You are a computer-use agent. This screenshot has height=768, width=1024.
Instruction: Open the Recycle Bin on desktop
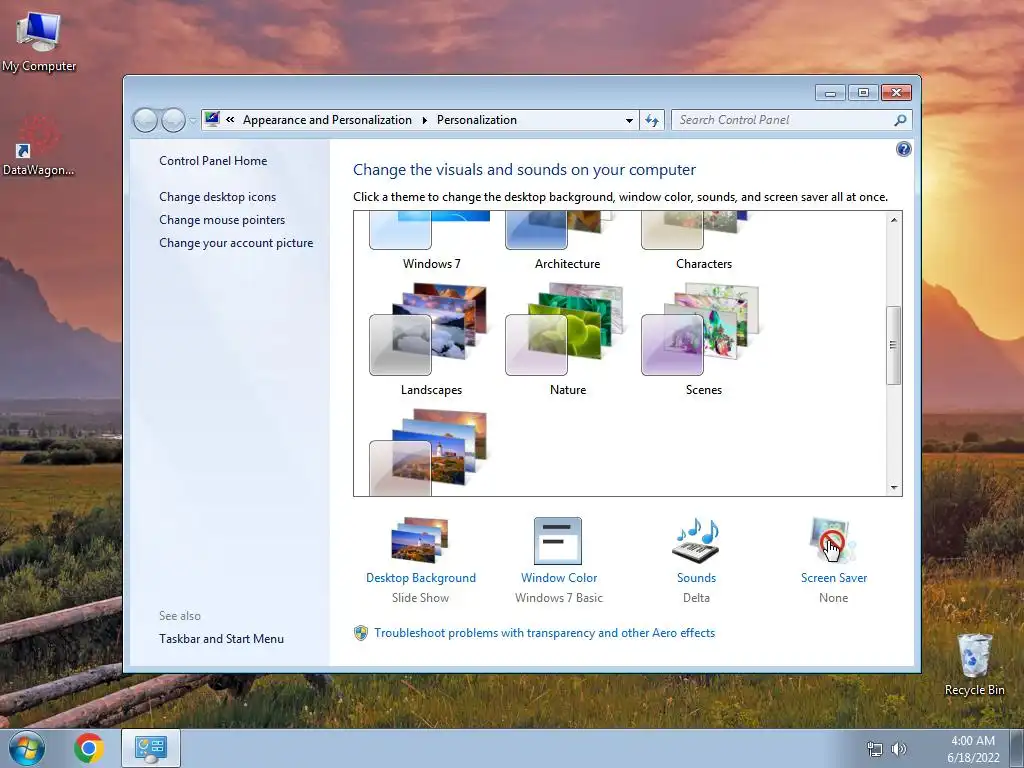tap(974, 664)
